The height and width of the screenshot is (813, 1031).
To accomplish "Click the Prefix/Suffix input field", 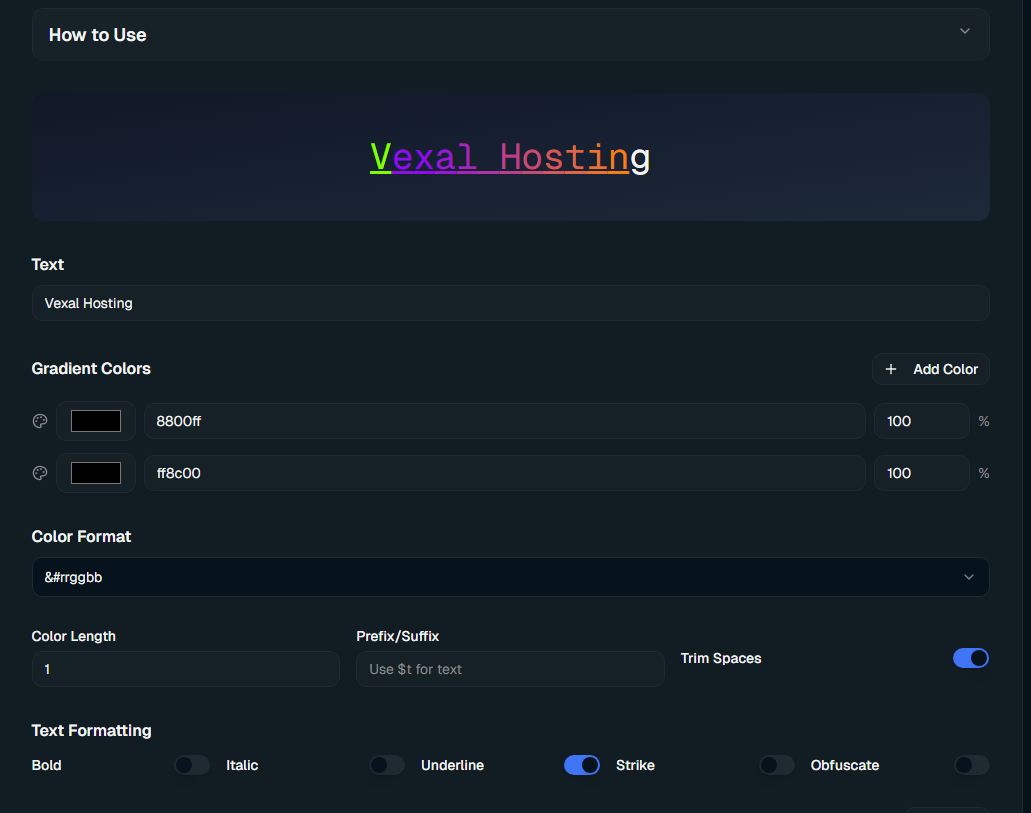I will click(x=510, y=669).
